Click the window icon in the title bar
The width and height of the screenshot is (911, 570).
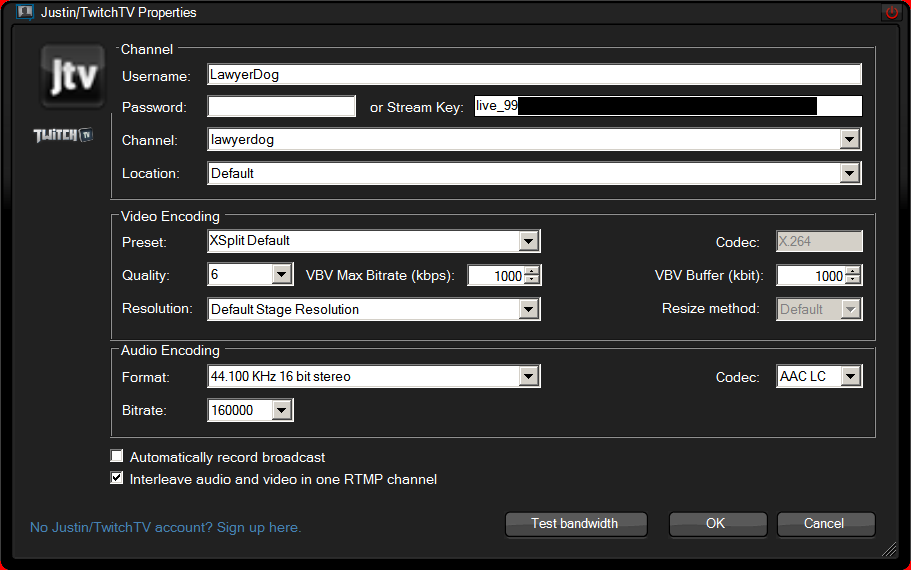[26, 13]
